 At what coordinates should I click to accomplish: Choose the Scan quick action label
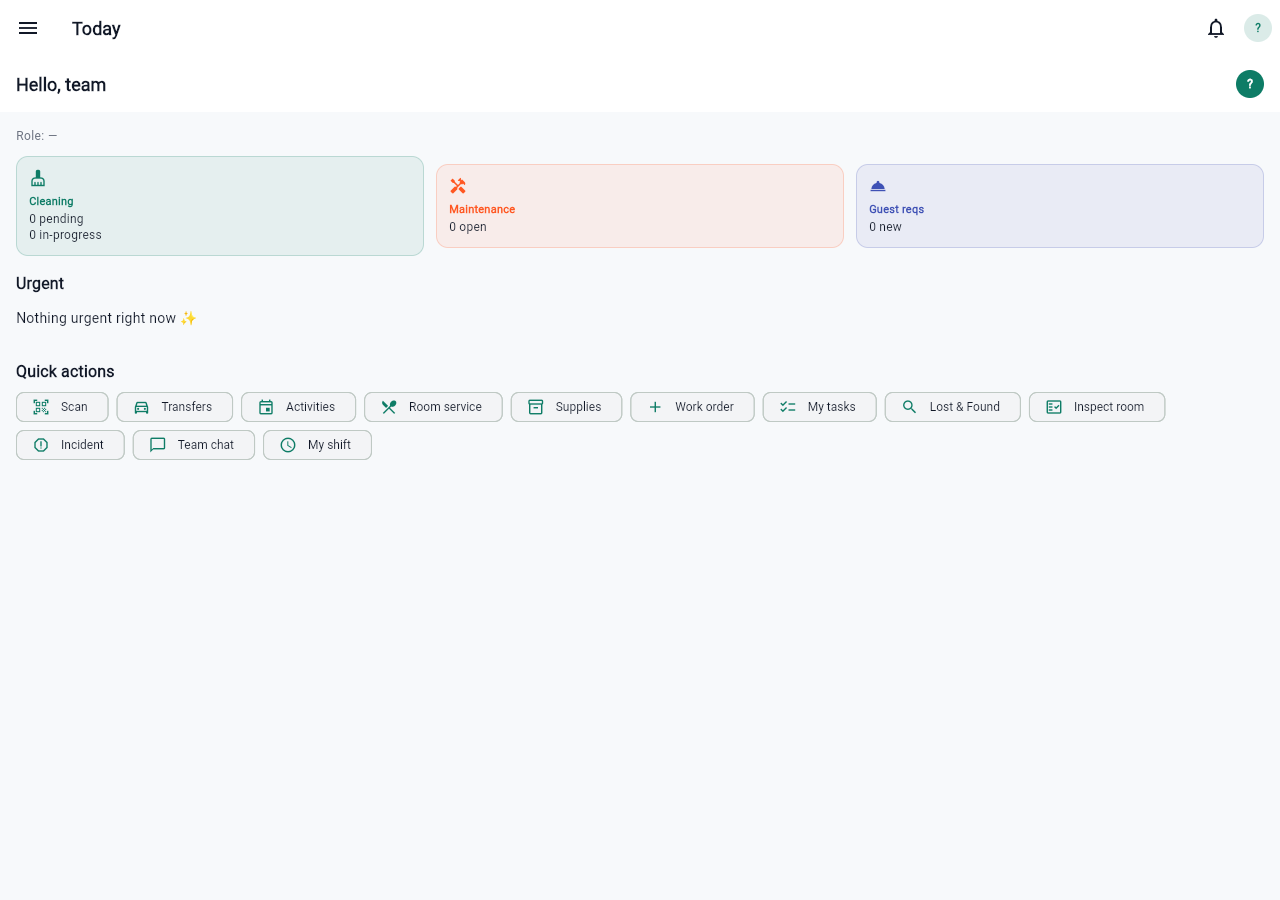[74, 407]
